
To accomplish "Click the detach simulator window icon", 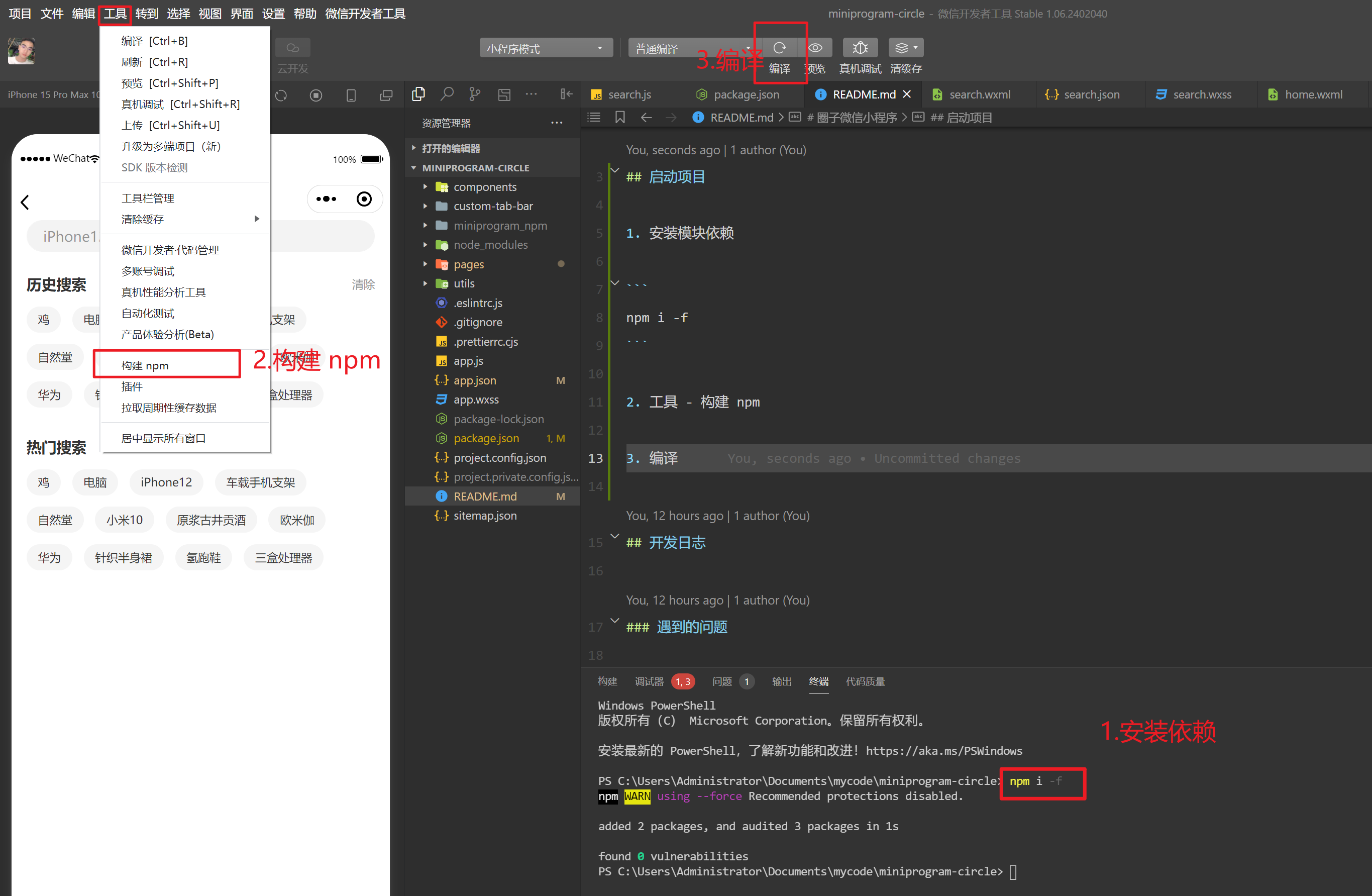I will [386, 95].
